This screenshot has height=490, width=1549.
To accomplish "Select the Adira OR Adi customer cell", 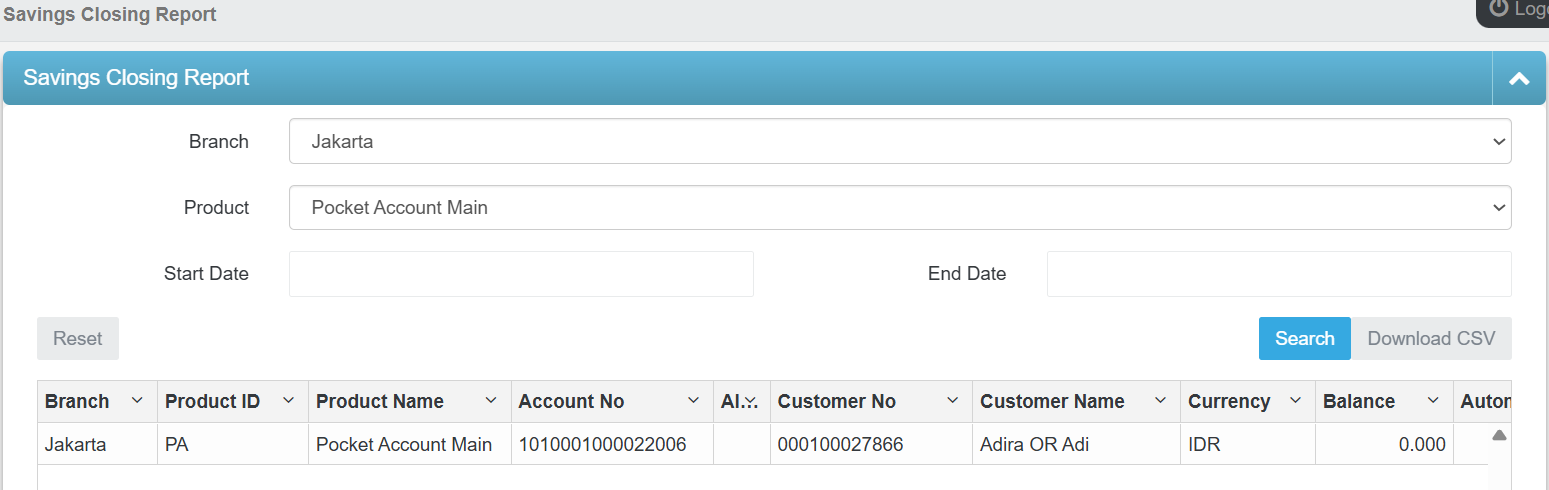I will pos(1034,444).
